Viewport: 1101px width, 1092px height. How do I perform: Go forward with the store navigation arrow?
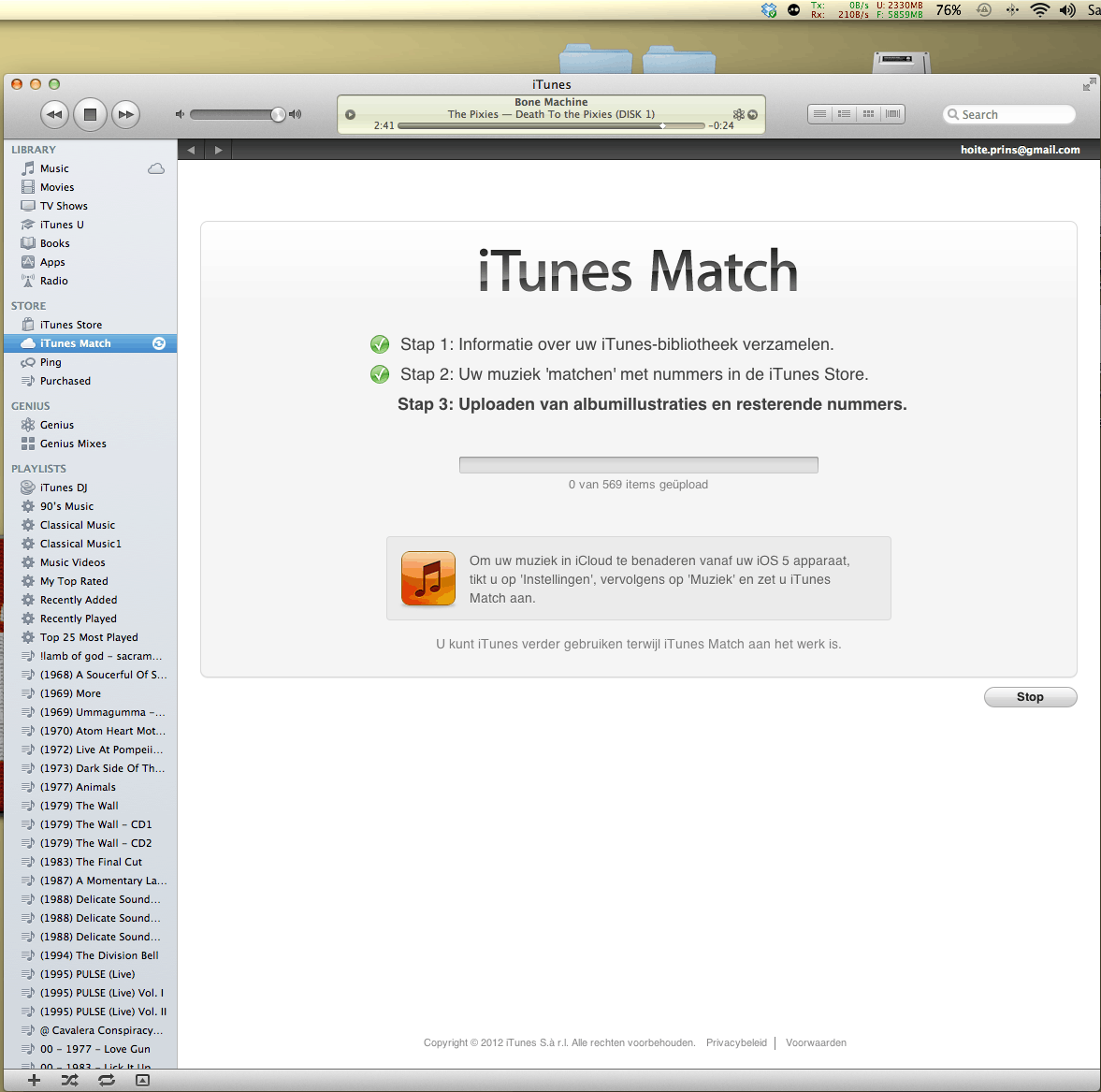coord(218,150)
